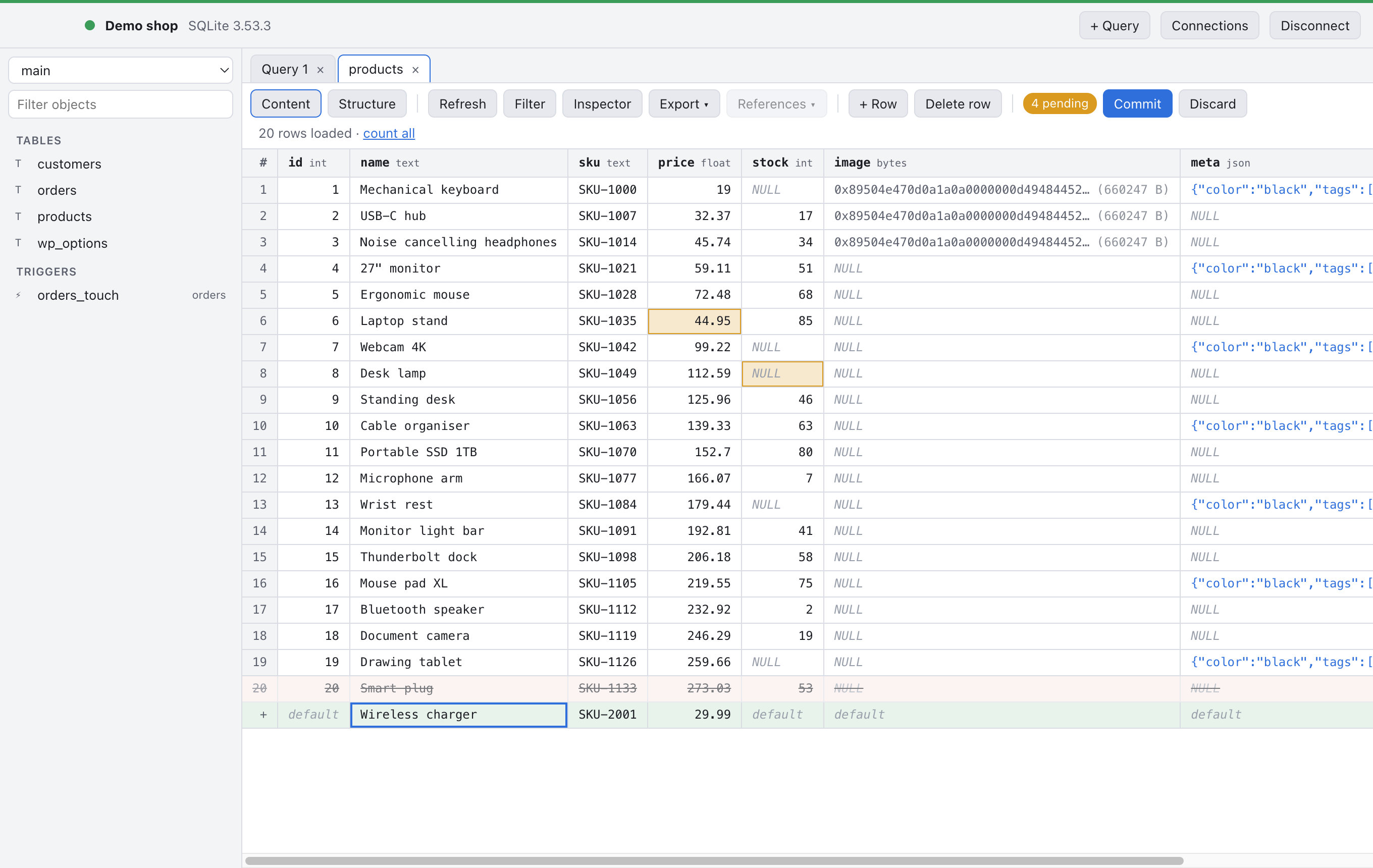This screenshot has height=868, width=1373.
Task: Click the table icon beside customers
Action: coord(18,164)
